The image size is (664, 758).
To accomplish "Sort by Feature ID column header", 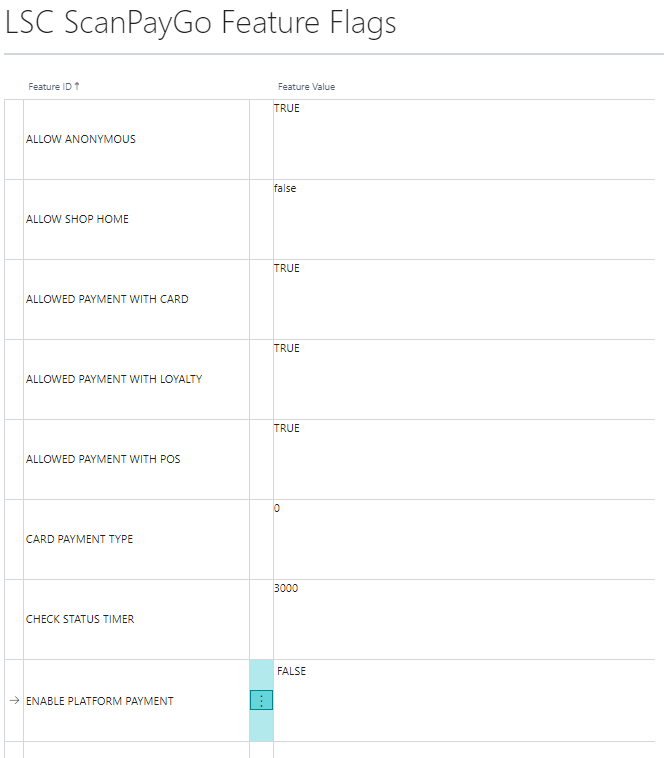I will tap(50, 87).
